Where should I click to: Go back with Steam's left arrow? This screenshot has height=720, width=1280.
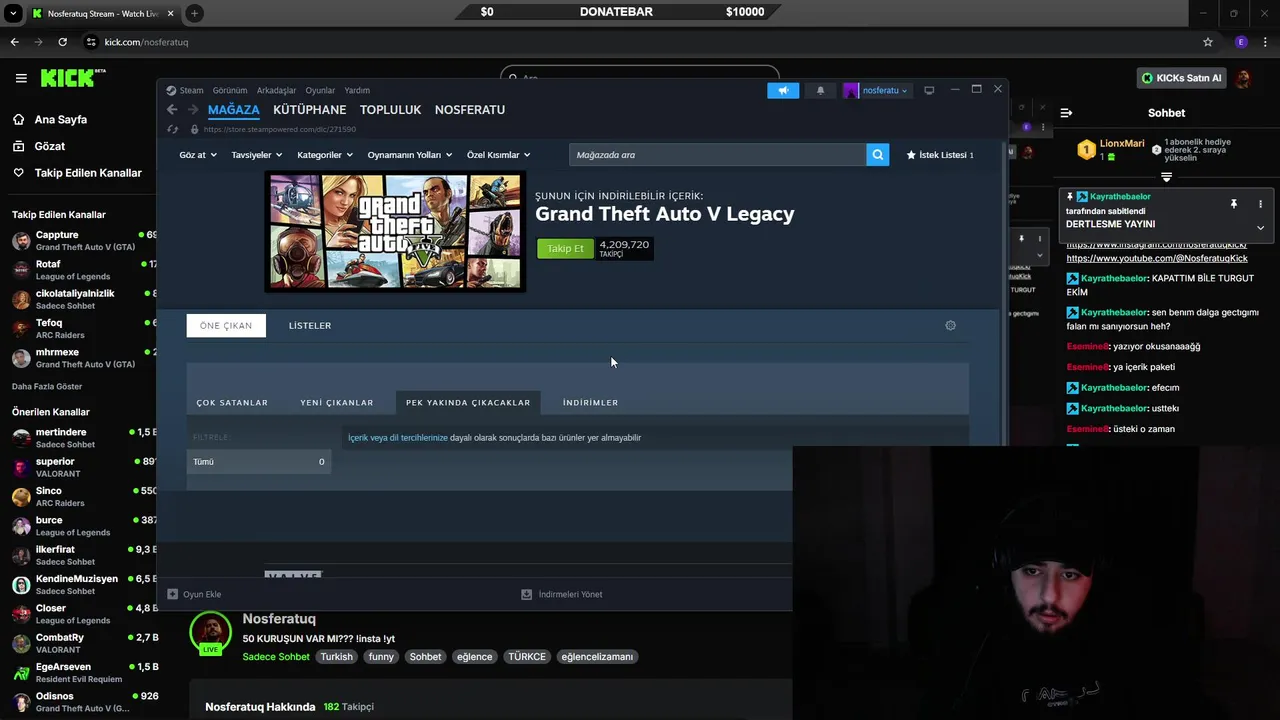[x=172, y=110]
